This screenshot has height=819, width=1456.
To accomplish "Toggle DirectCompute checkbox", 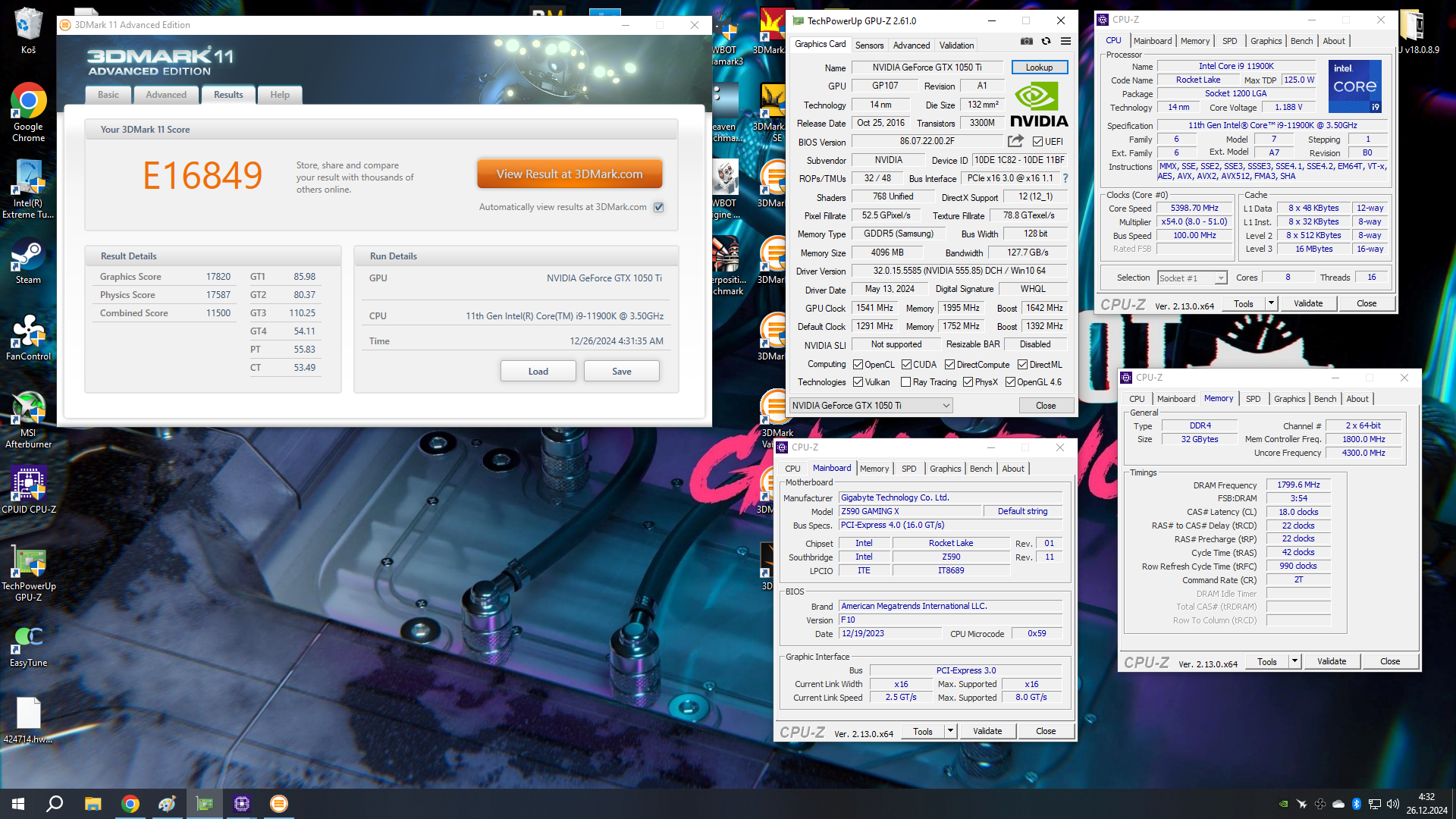I will [949, 365].
